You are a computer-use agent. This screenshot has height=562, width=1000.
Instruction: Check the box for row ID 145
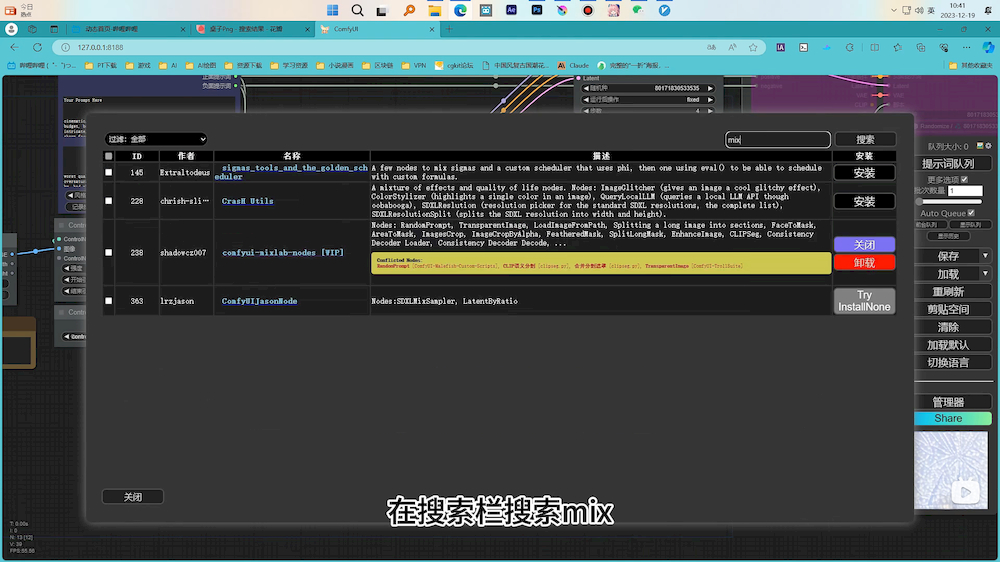[109, 173]
